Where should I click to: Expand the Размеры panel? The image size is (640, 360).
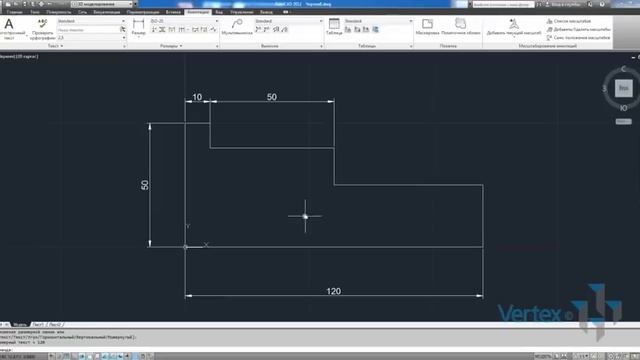tap(171, 46)
